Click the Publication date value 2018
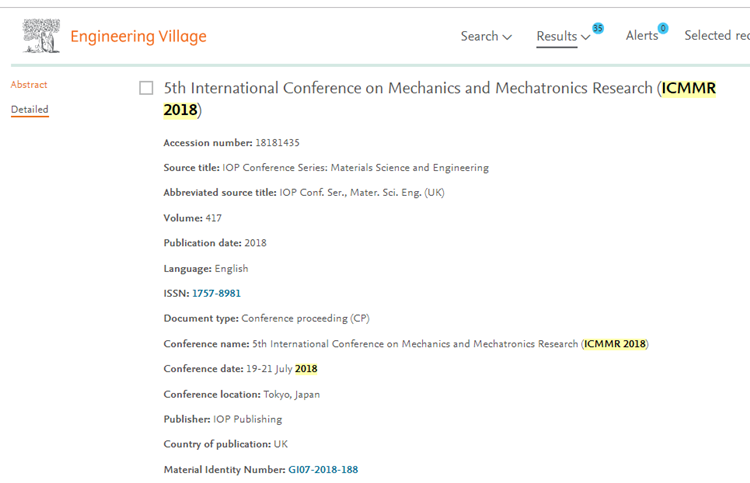This screenshot has width=750, height=483. 255,243
